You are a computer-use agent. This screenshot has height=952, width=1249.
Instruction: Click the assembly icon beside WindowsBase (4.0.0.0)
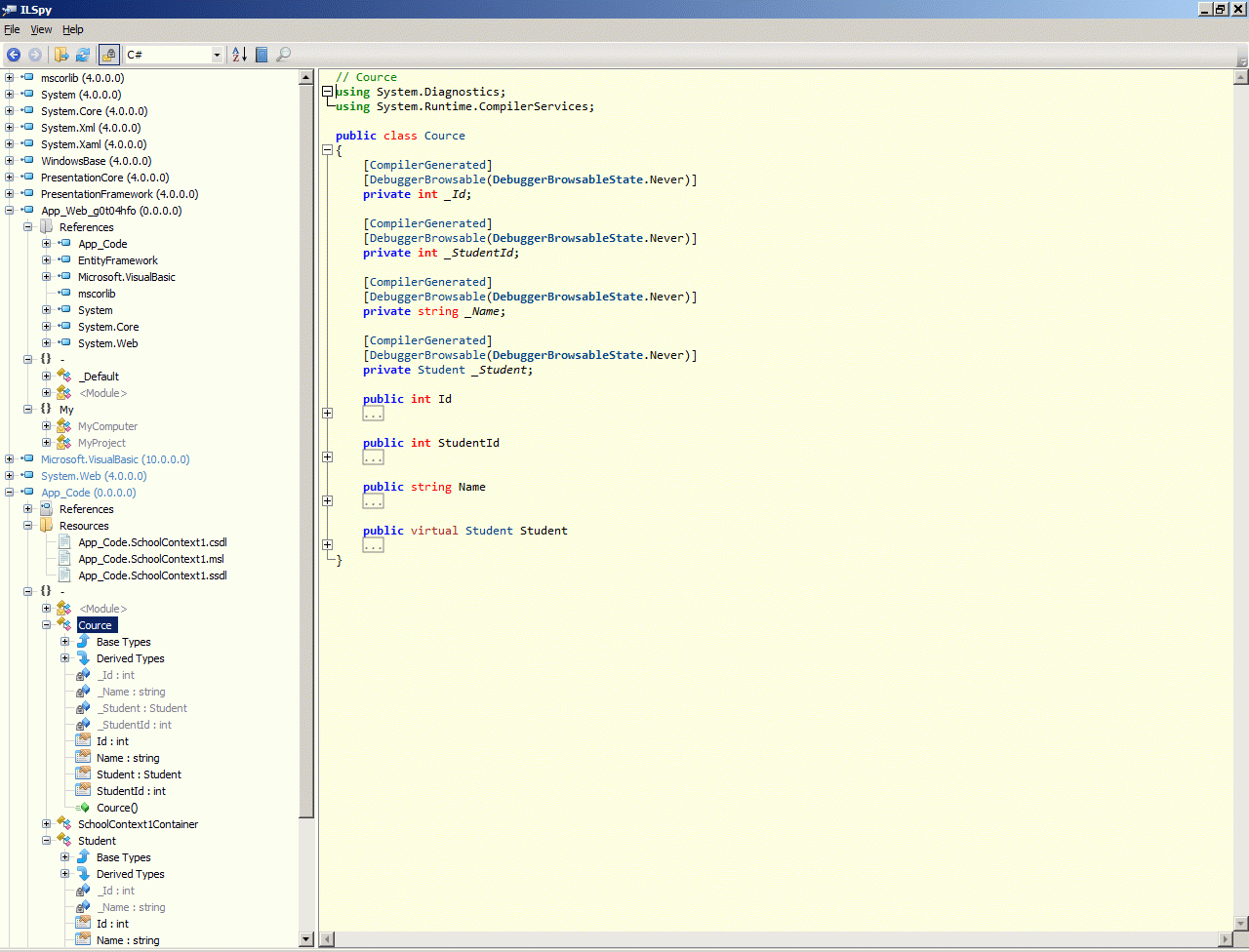[x=27, y=160]
